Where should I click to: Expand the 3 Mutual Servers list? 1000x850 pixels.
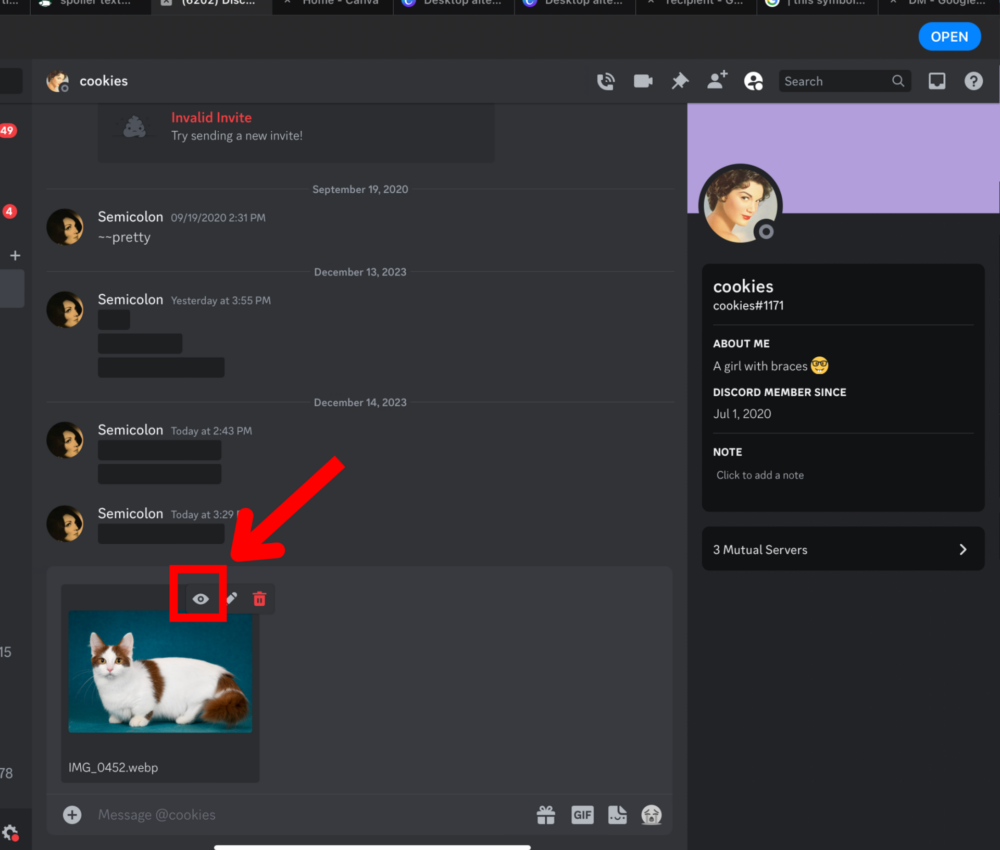pos(843,549)
